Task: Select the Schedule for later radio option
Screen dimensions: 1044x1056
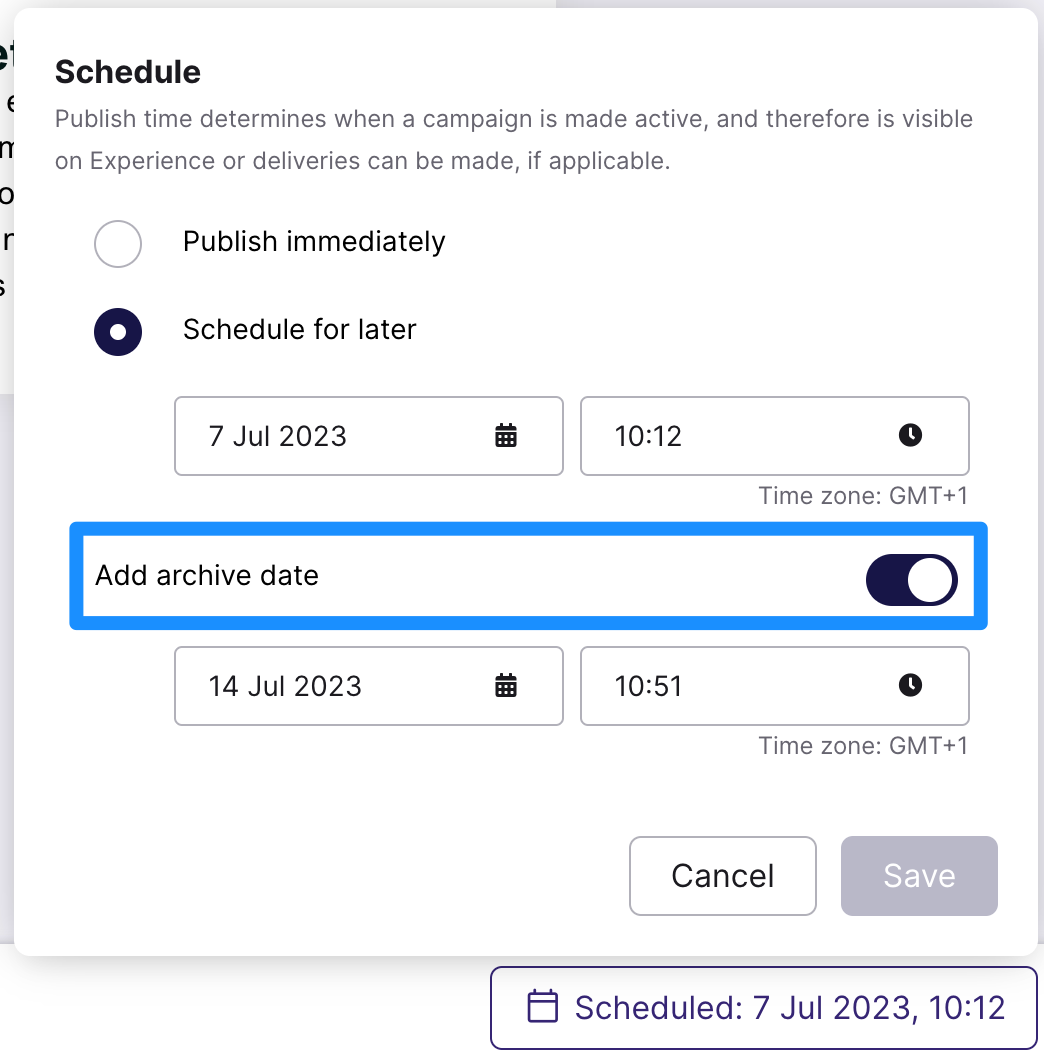Action: (118, 332)
